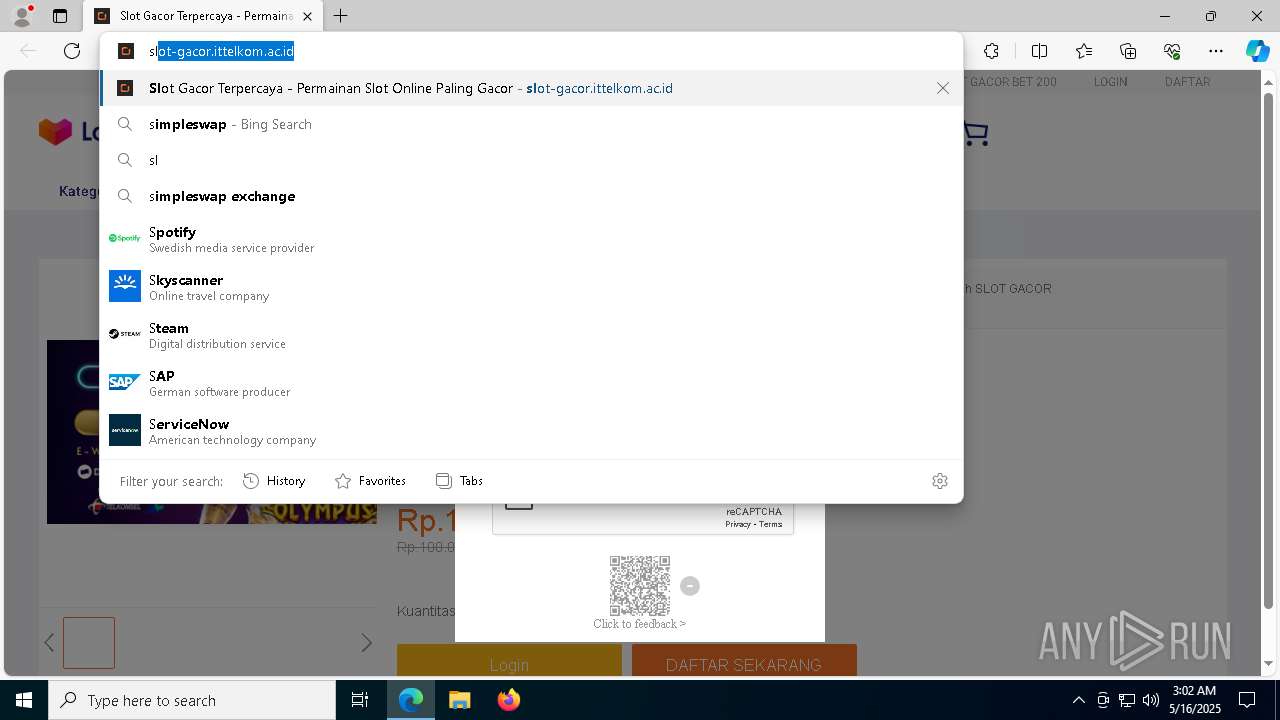Pick simpleswap exchange suggestion

coord(531,196)
